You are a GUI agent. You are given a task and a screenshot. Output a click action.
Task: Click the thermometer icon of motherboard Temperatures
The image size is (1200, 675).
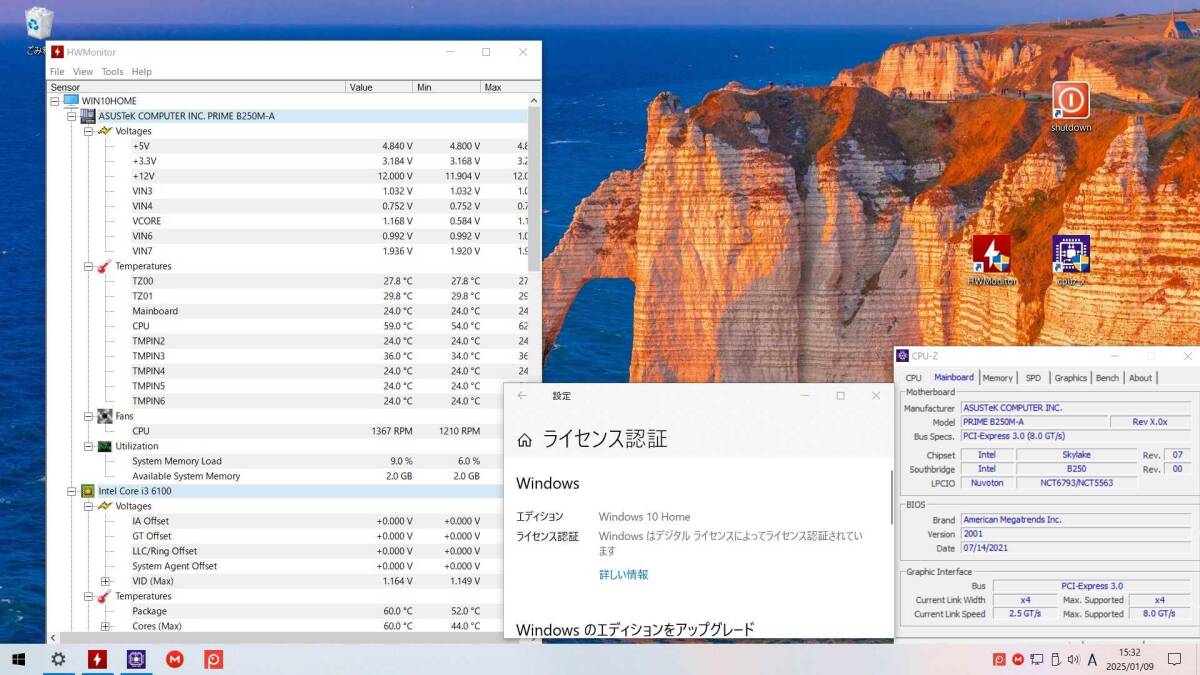click(104, 266)
